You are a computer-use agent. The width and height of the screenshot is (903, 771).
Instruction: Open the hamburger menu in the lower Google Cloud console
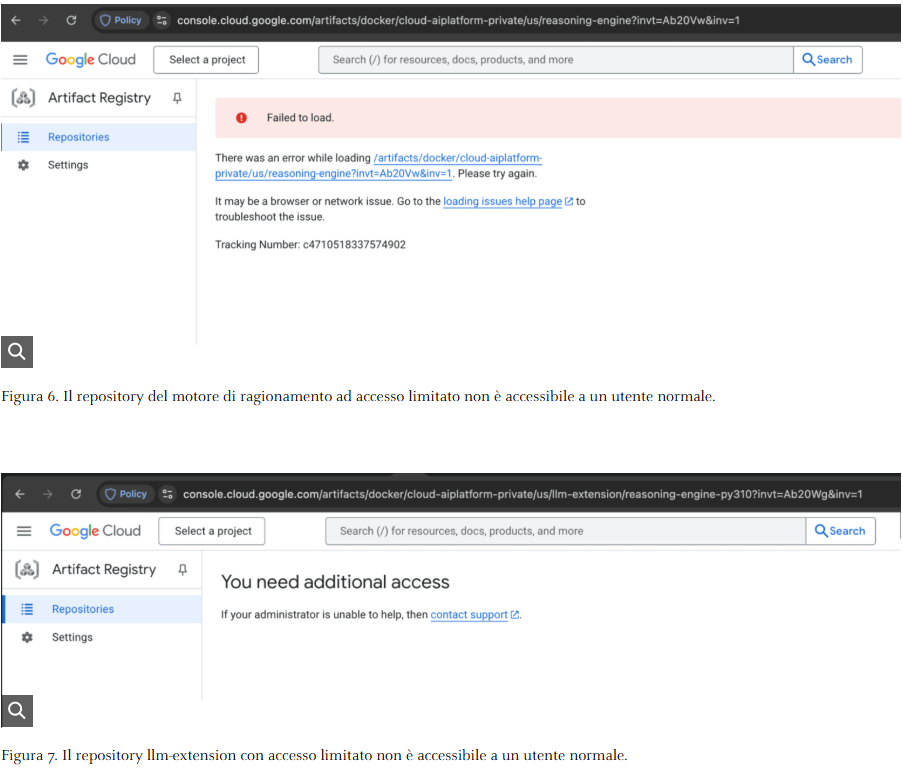click(x=24, y=531)
